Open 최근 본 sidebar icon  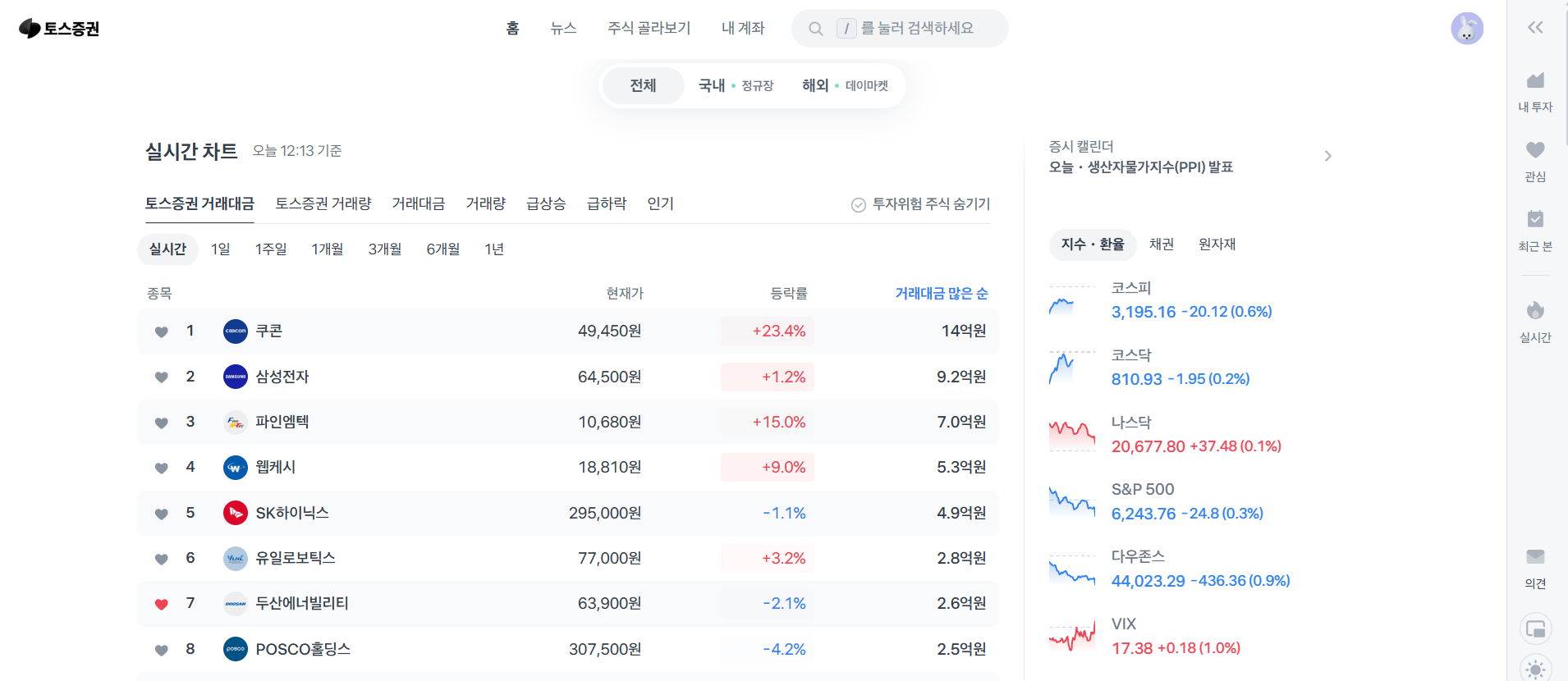pos(1535,219)
